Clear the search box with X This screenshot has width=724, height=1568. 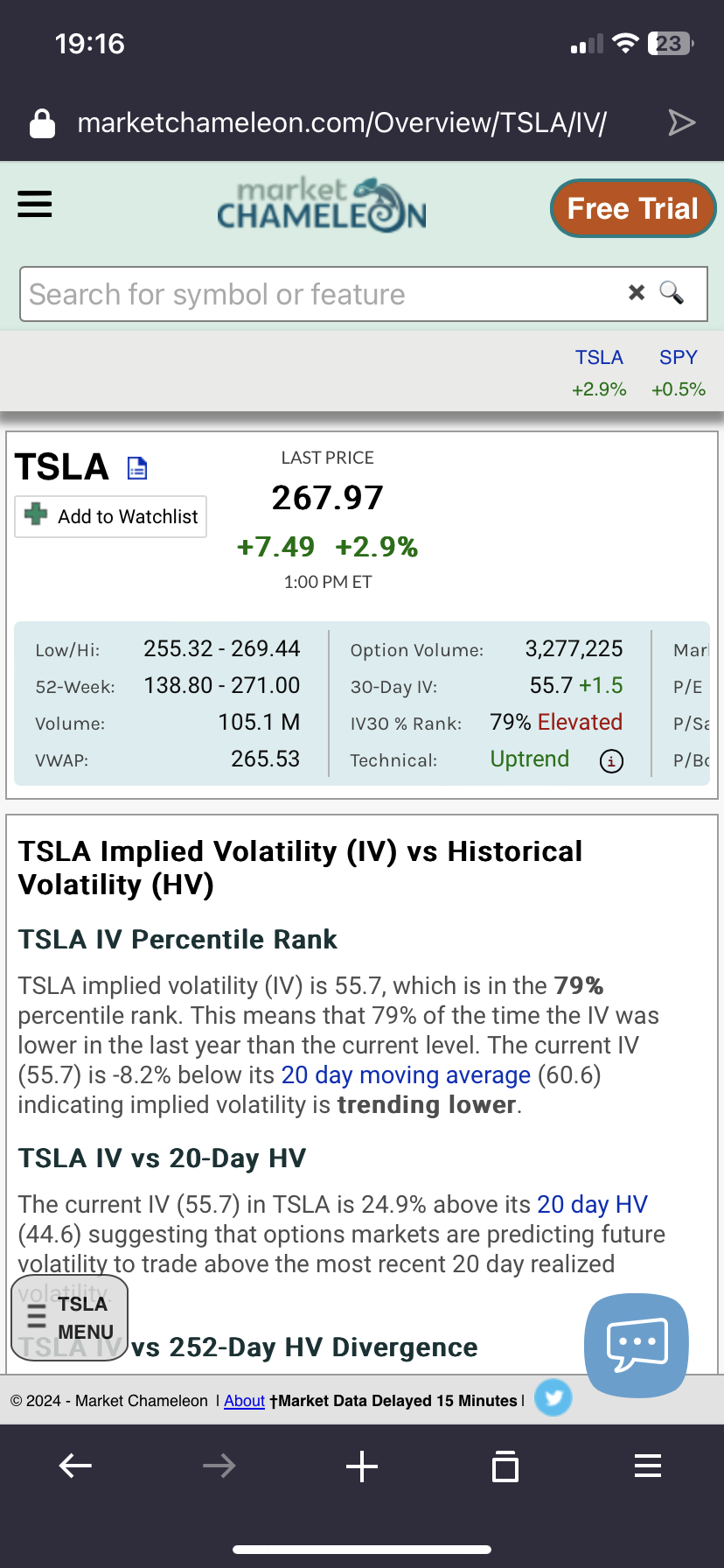point(637,292)
